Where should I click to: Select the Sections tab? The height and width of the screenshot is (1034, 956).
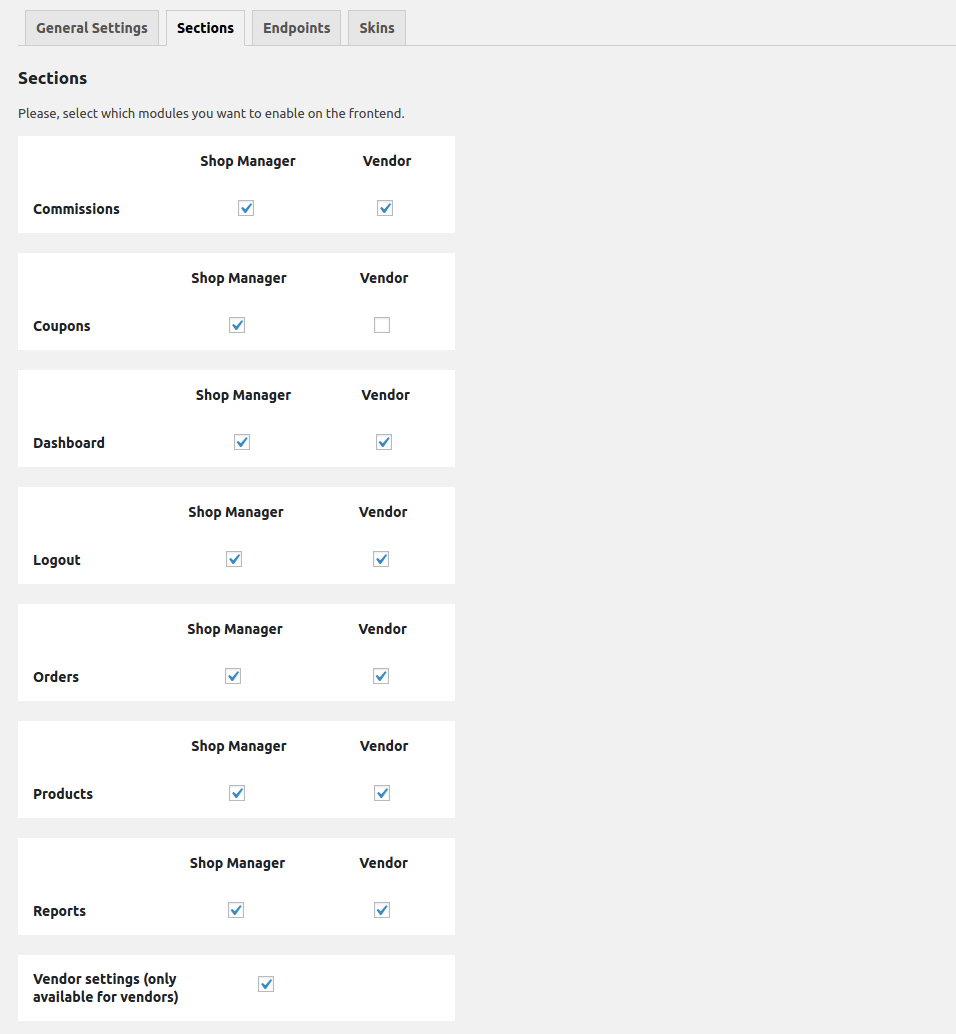pos(205,28)
